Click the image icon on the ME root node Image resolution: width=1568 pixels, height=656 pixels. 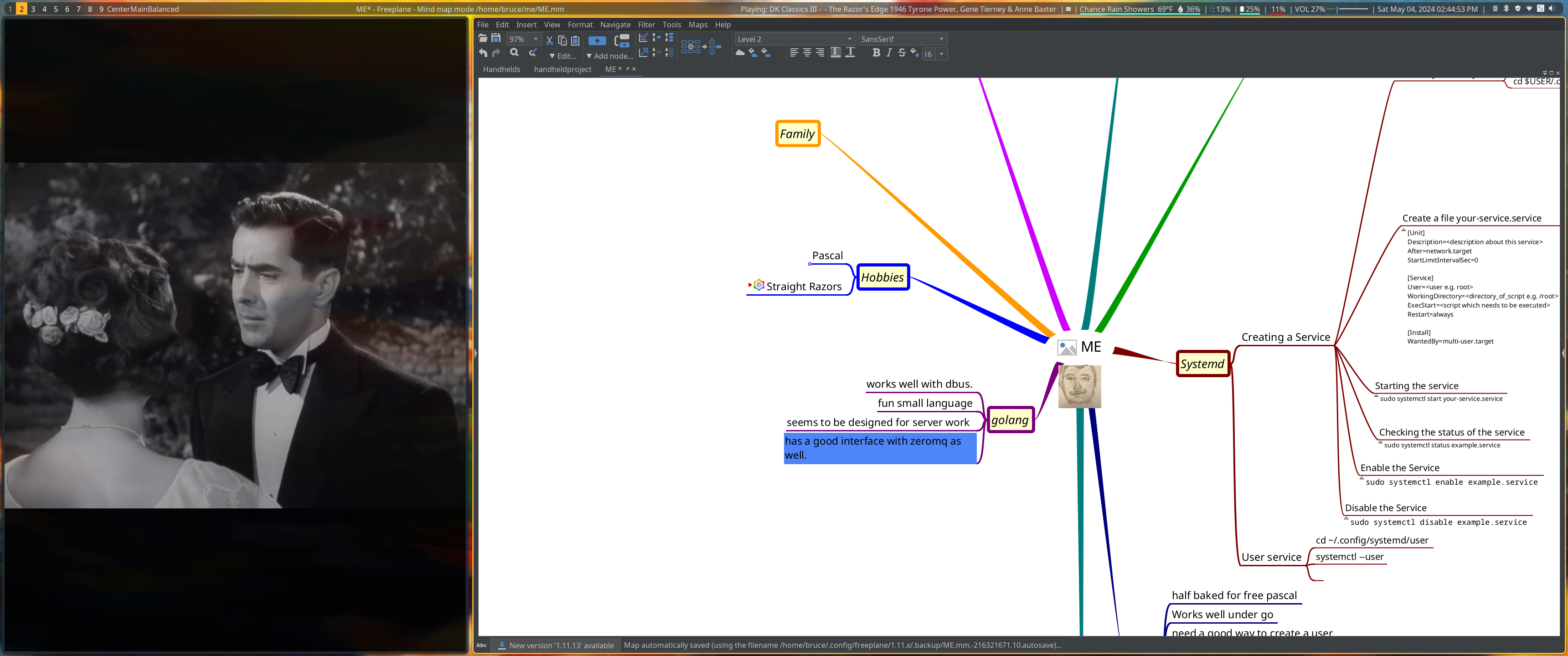(x=1067, y=348)
